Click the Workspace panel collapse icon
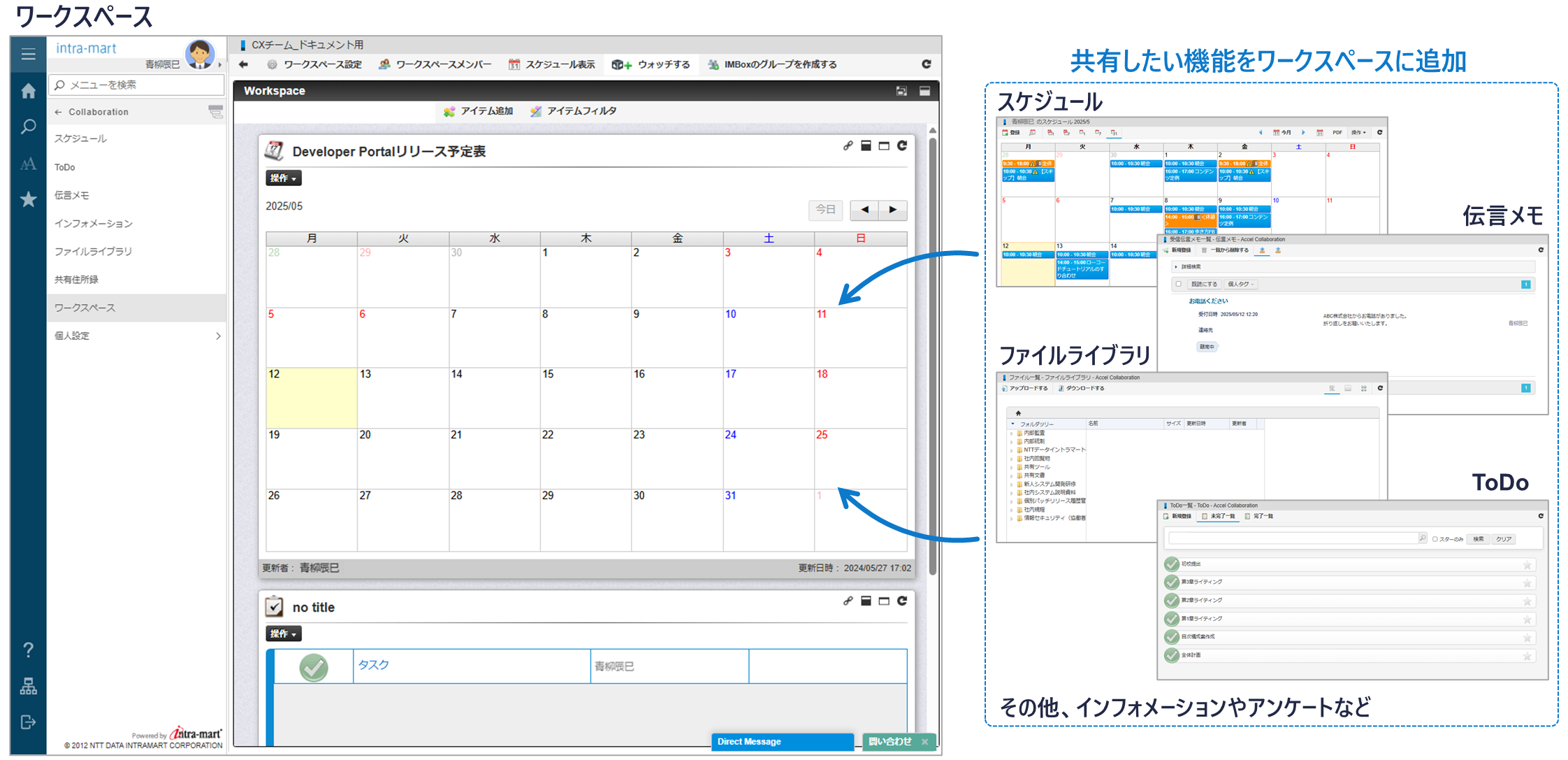1568x760 pixels. tap(924, 91)
